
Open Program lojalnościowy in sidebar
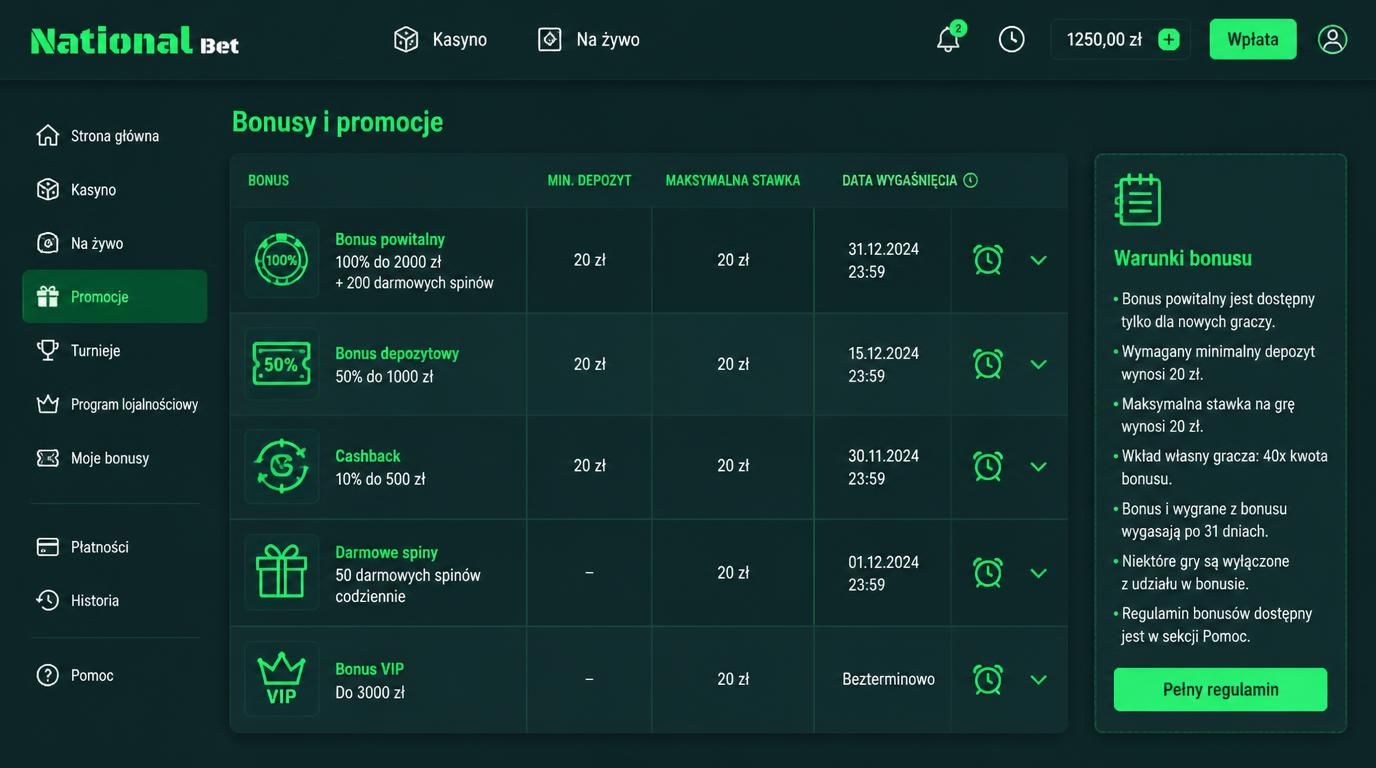115,404
